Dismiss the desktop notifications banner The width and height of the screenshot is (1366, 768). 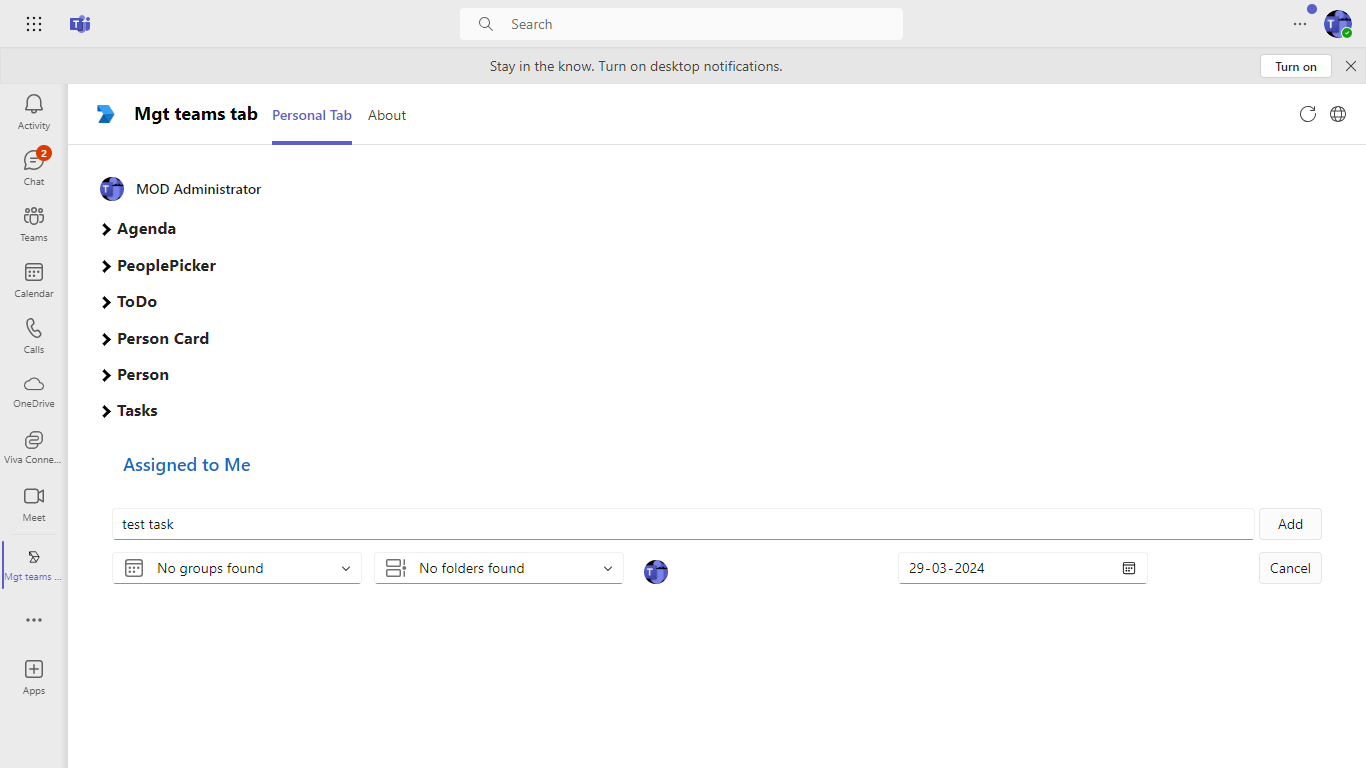pyautogui.click(x=1351, y=66)
